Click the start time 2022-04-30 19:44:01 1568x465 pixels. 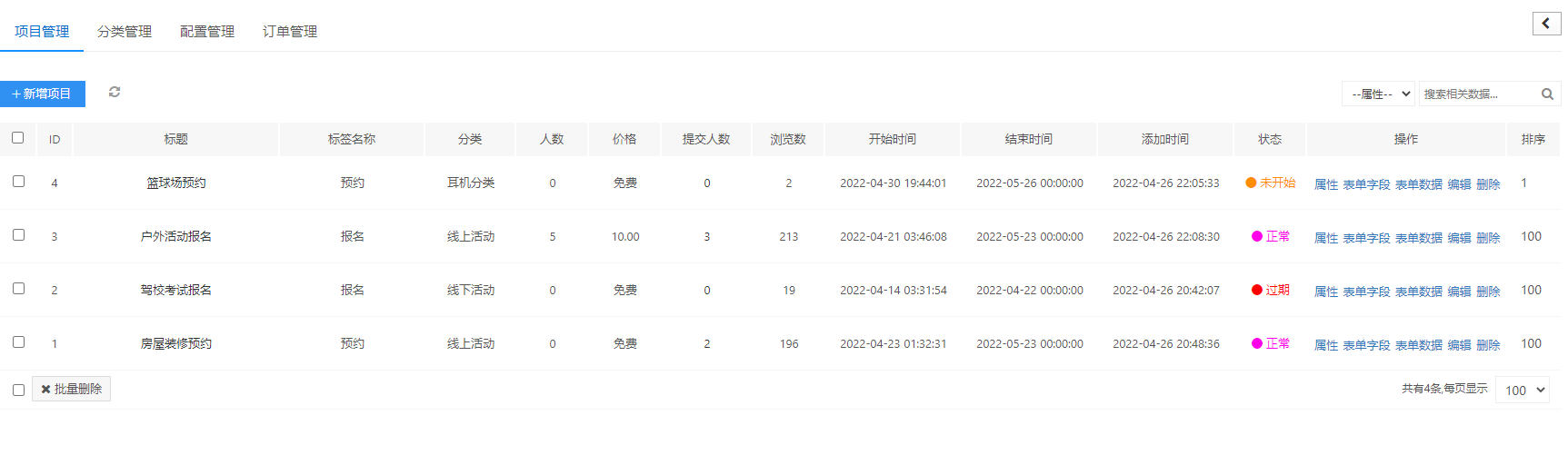894,183
